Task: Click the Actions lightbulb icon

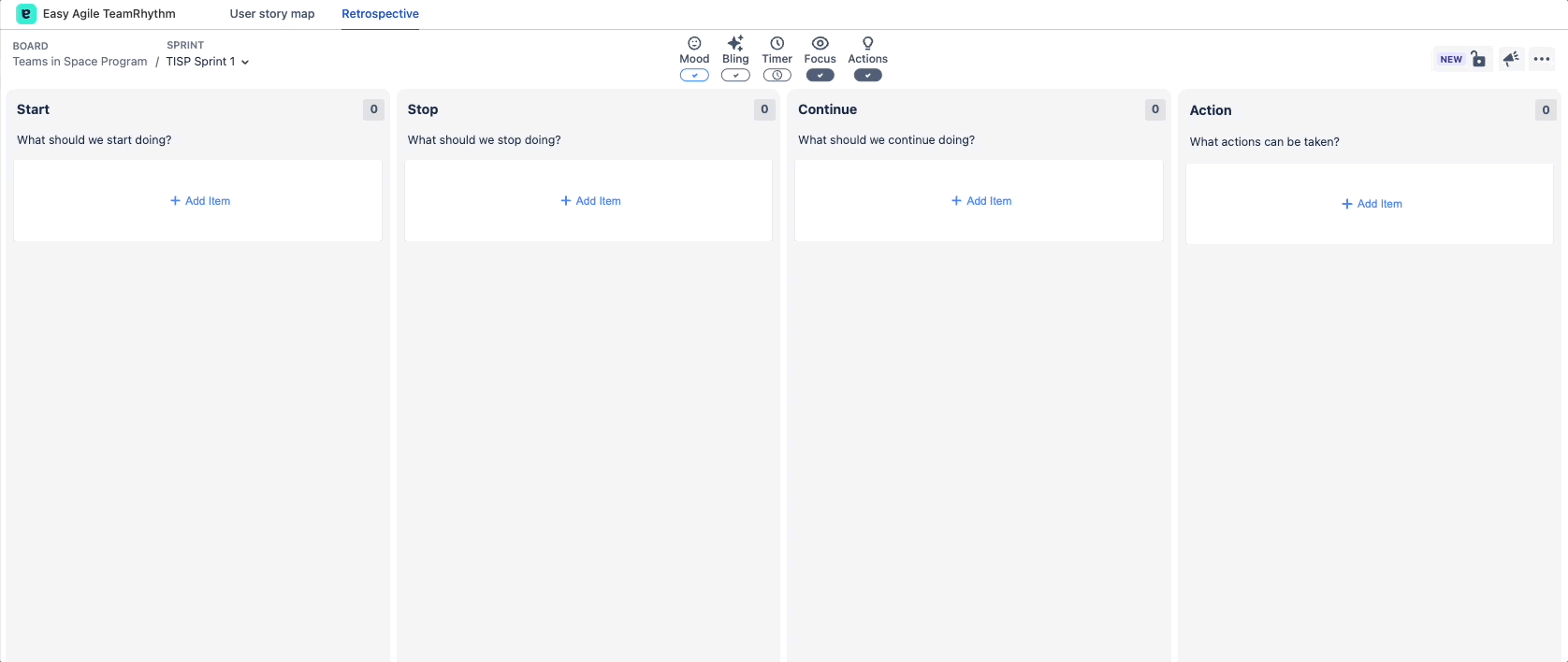Action: [867, 43]
